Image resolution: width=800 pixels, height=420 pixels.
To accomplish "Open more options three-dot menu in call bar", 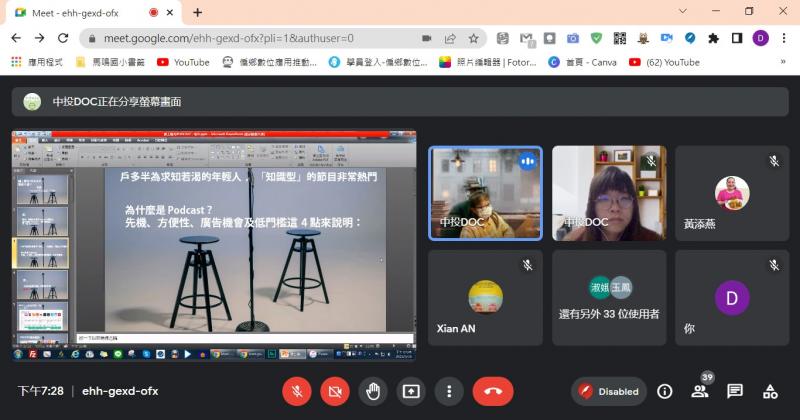I will pyautogui.click(x=449, y=391).
